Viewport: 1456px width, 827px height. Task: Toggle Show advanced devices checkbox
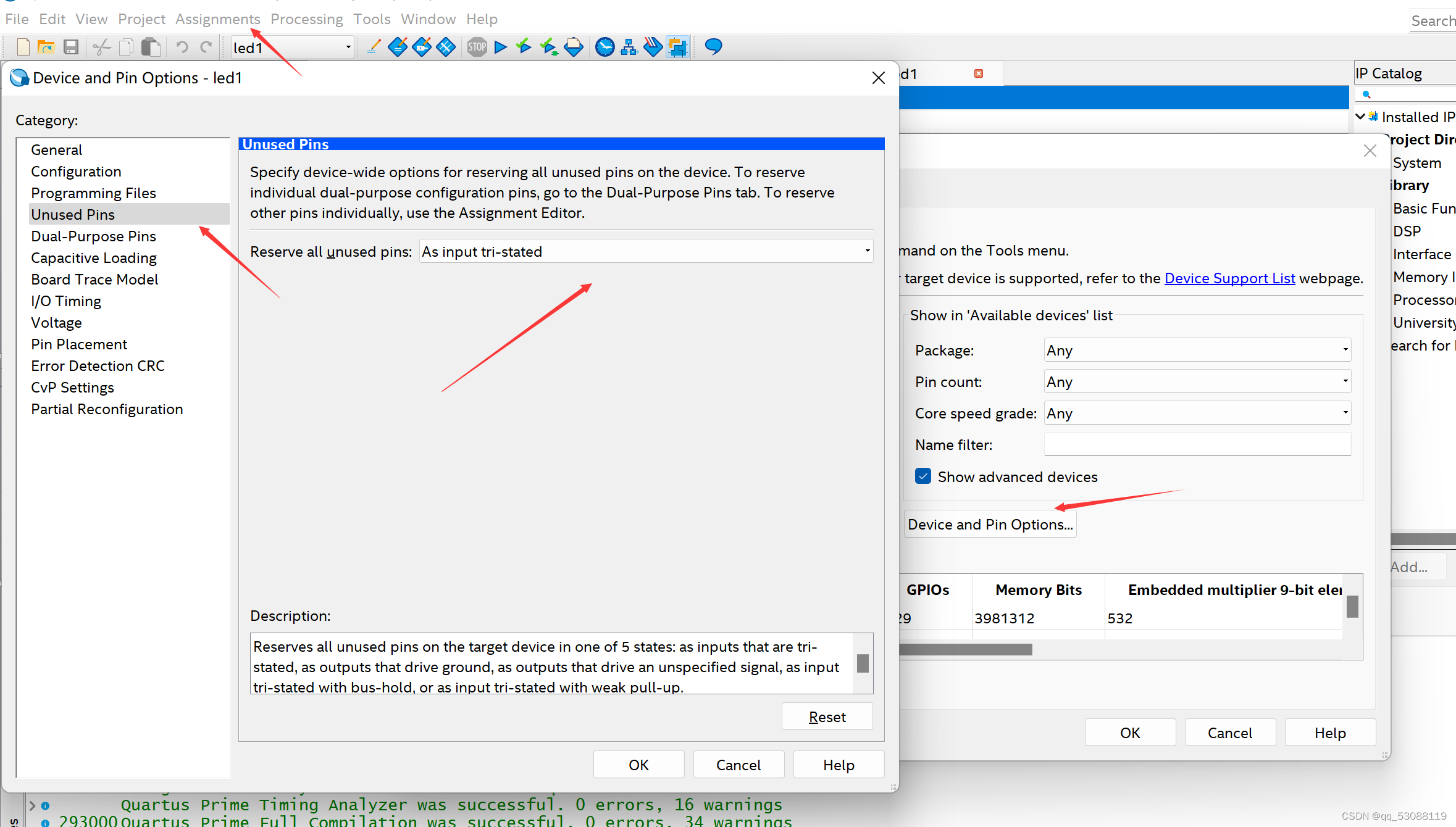point(923,476)
